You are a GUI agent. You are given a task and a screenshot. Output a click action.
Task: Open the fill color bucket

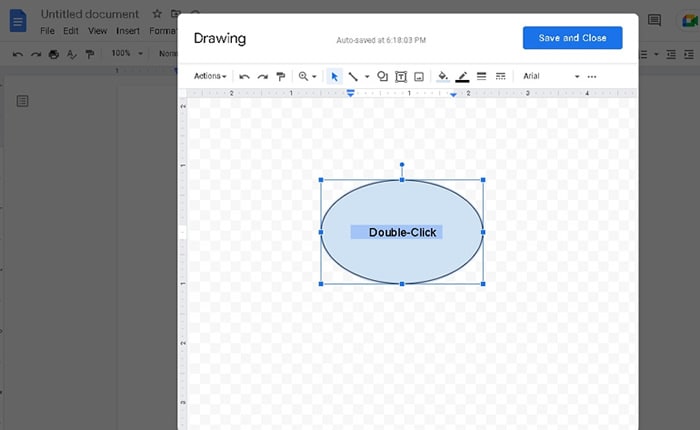pyautogui.click(x=442, y=76)
